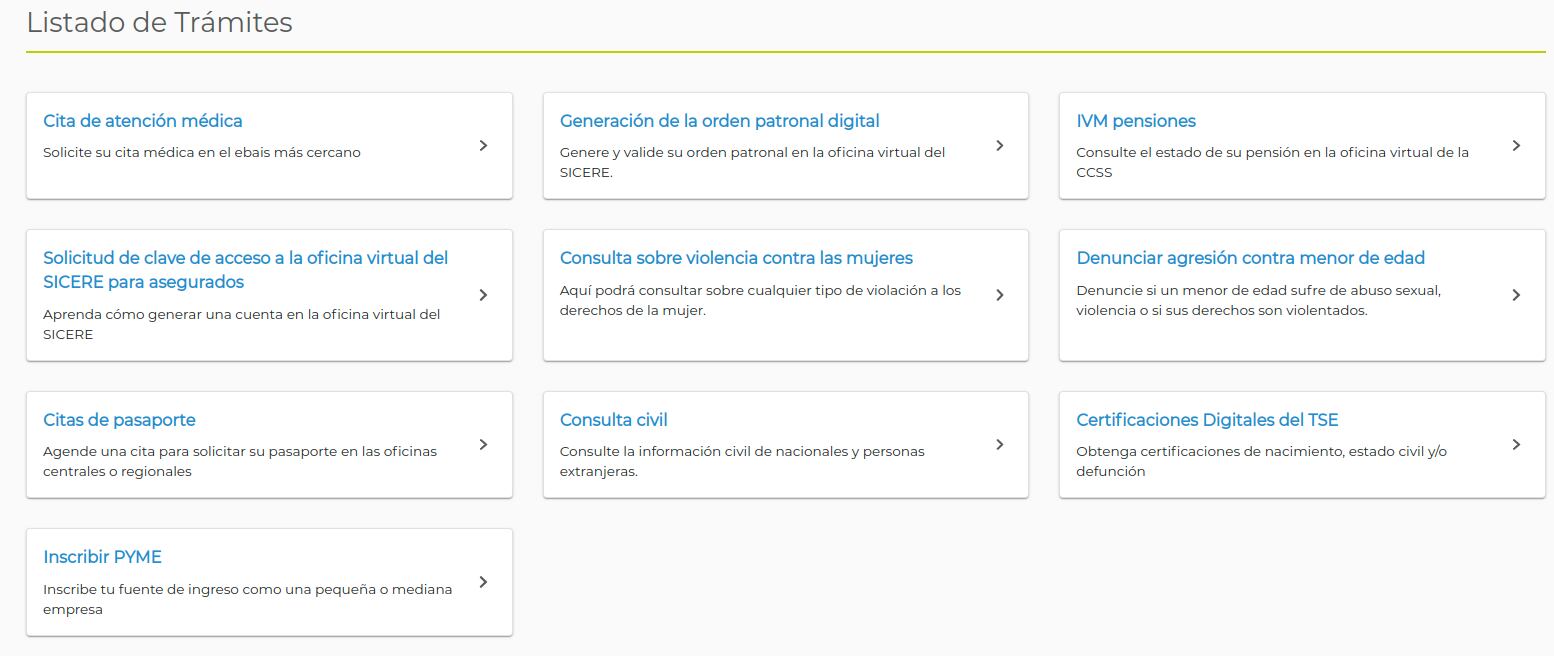Viewport: 1554px width, 656px height.
Task: Click the chevron beside Generación de la orden patronal
Action: pyautogui.click(x=1000, y=146)
